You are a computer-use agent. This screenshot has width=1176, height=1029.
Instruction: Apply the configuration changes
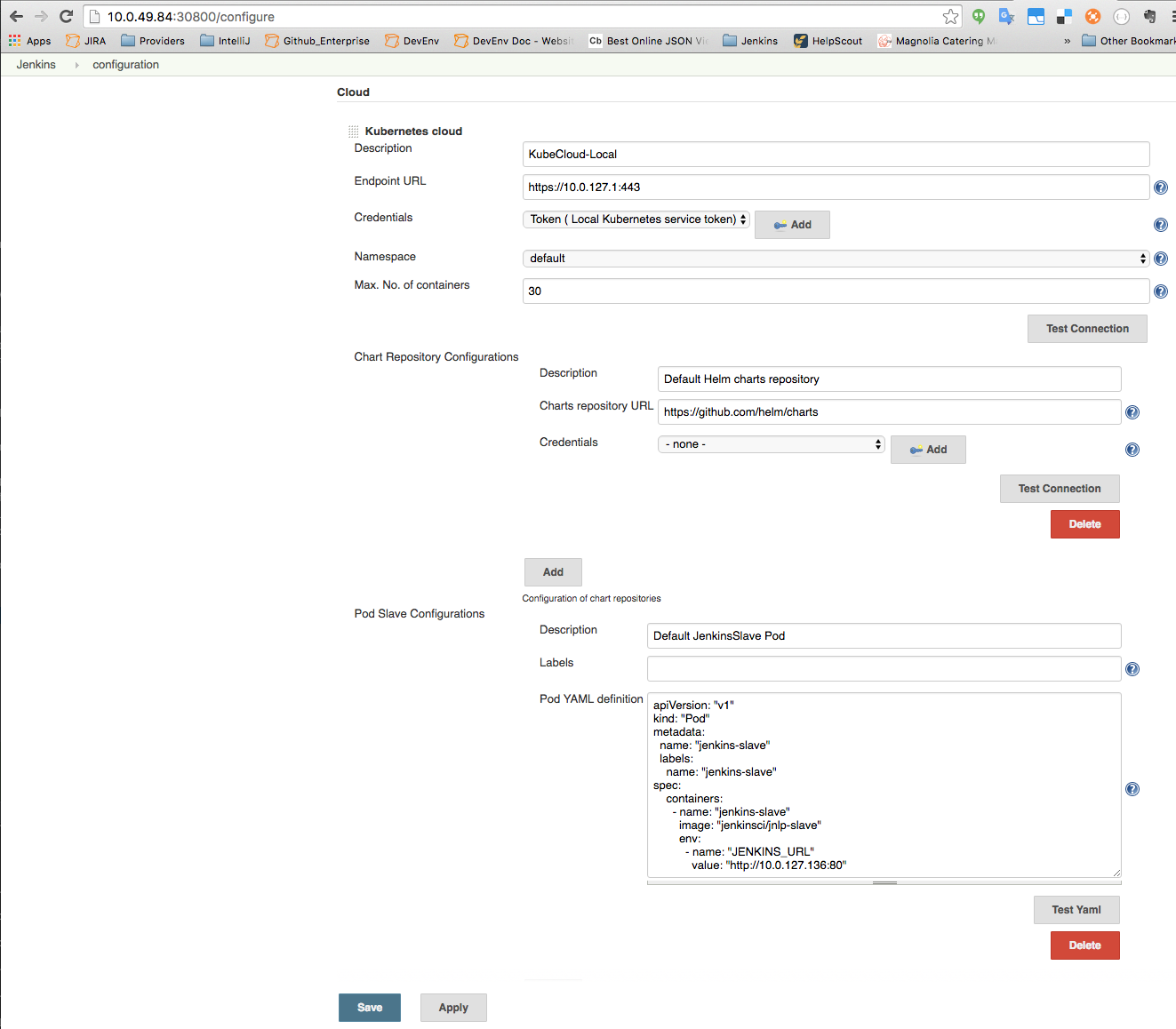tap(453, 1008)
